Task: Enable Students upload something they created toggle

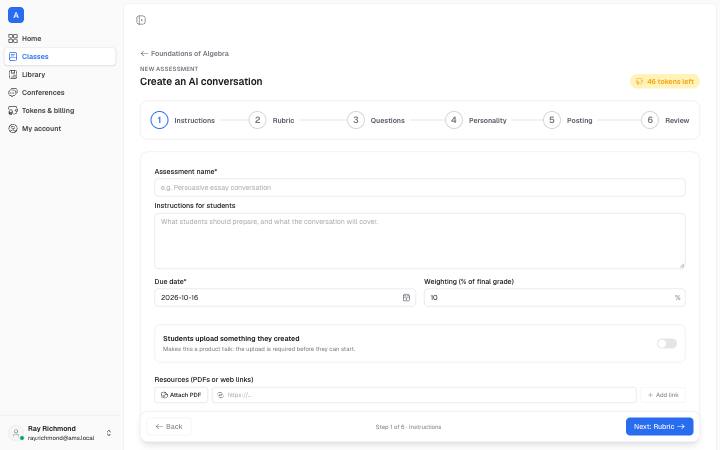Action: pyautogui.click(x=667, y=343)
